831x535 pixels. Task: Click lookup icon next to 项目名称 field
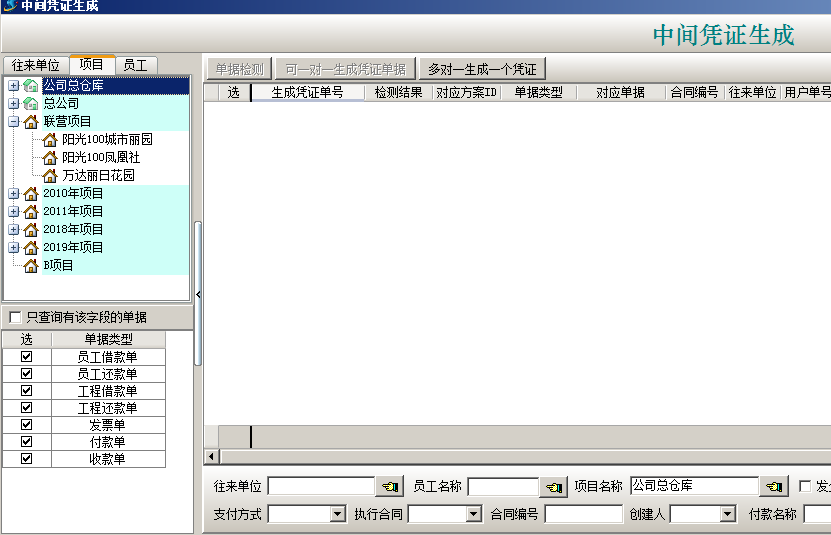773,487
